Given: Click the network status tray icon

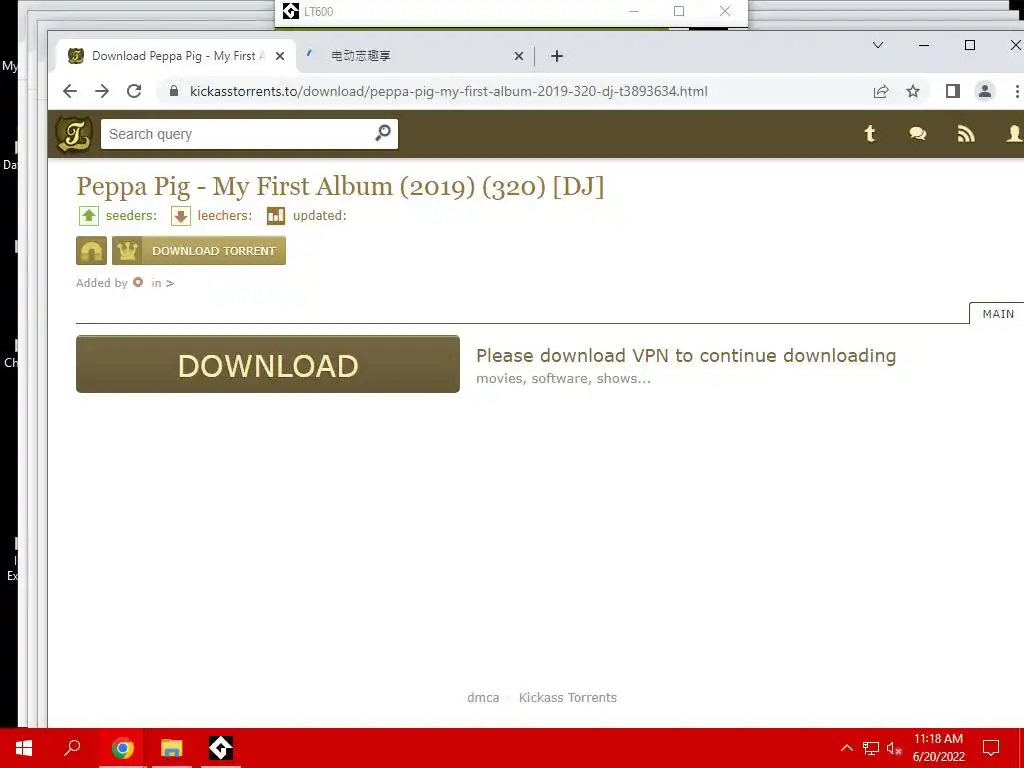Looking at the screenshot, I should [871, 748].
